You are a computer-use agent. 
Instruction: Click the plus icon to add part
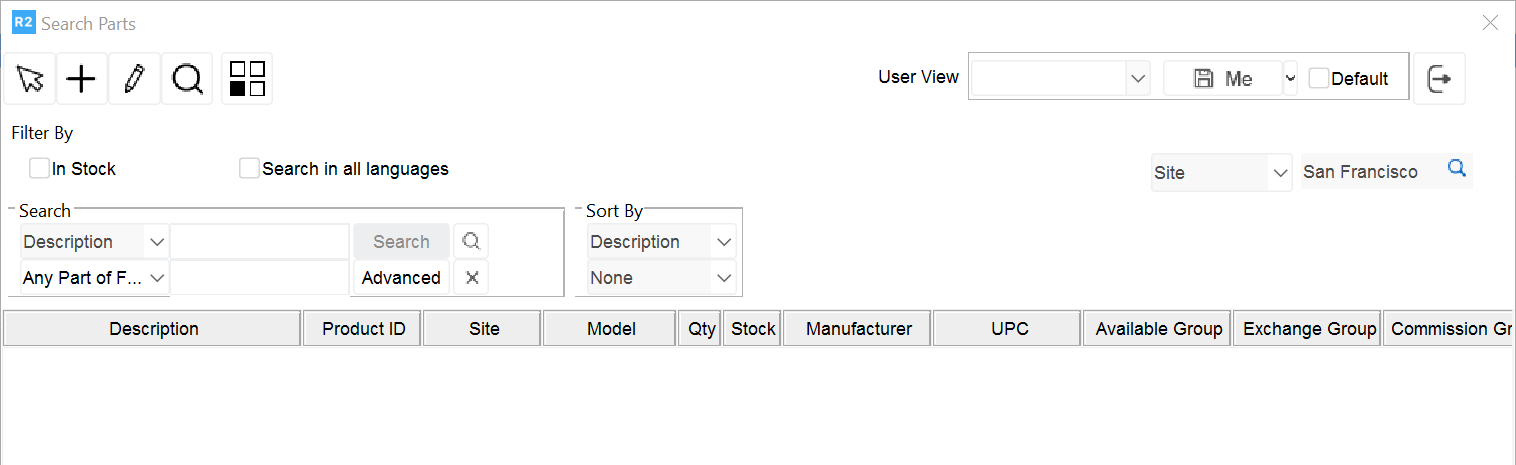click(82, 79)
